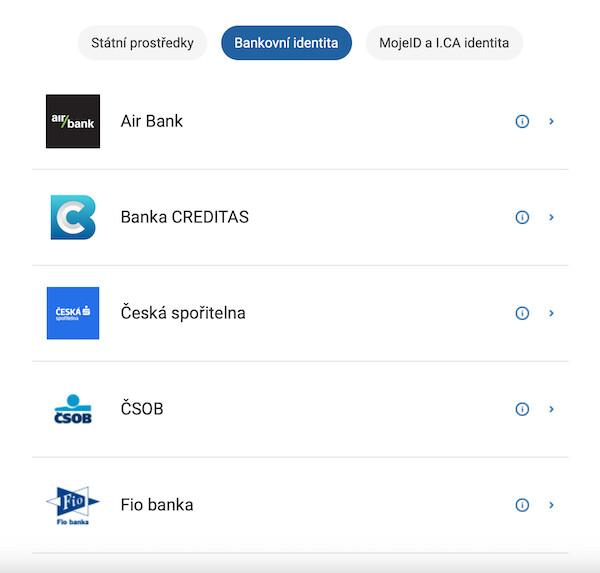Switch to MojeID a I.CA identita tab
The image size is (600, 573).
pyautogui.click(x=444, y=43)
